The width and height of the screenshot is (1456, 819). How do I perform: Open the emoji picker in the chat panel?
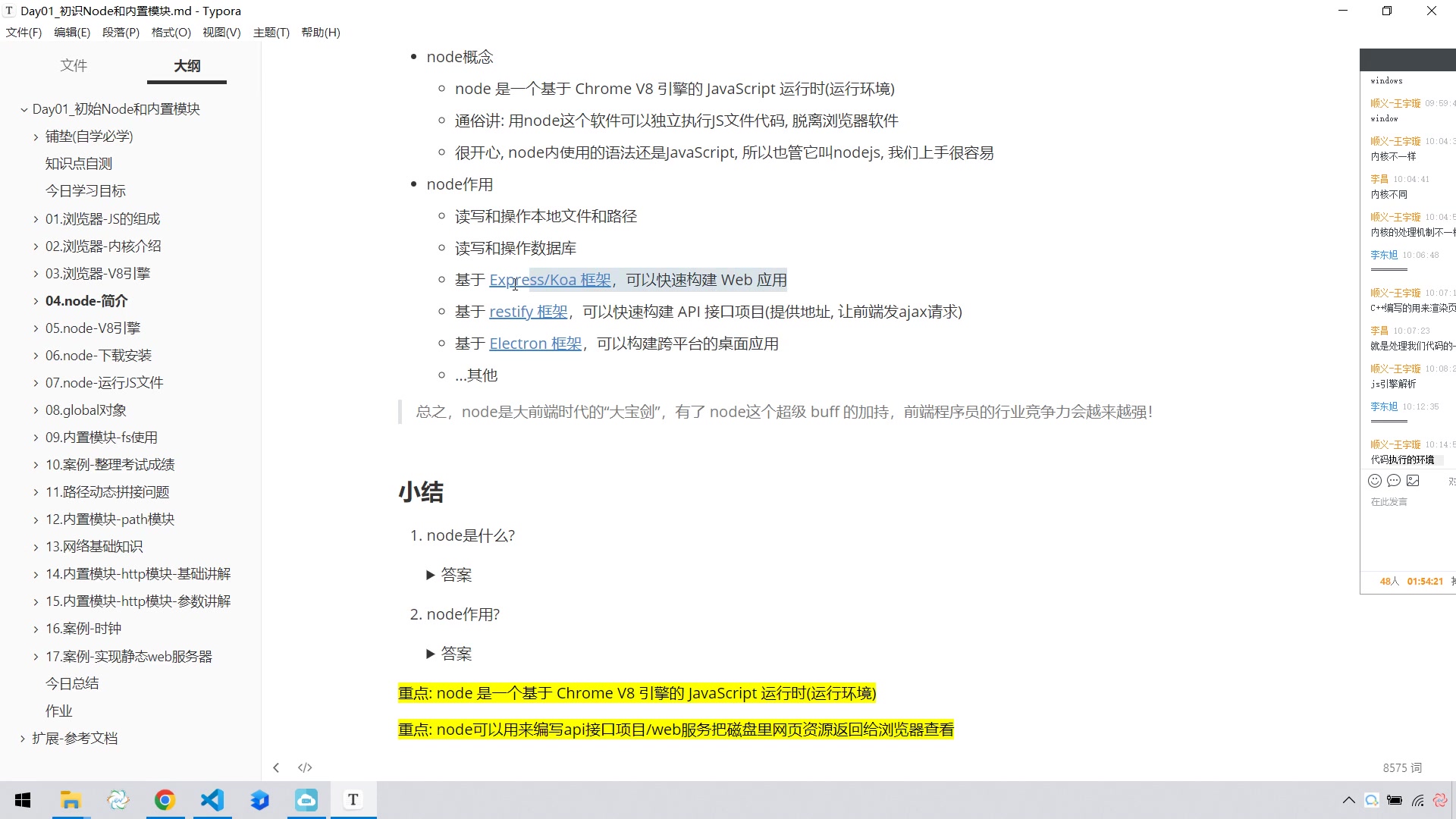(x=1375, y=480)
